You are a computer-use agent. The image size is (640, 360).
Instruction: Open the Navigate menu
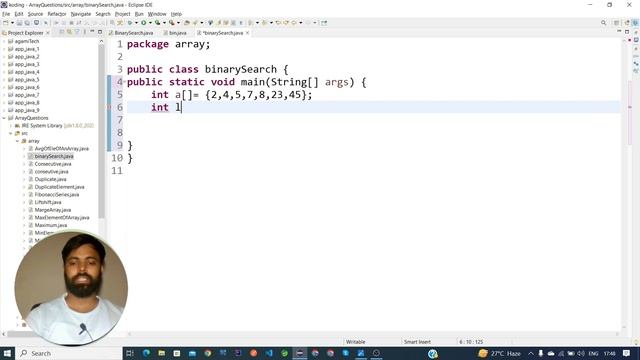(x=81, y=14)
